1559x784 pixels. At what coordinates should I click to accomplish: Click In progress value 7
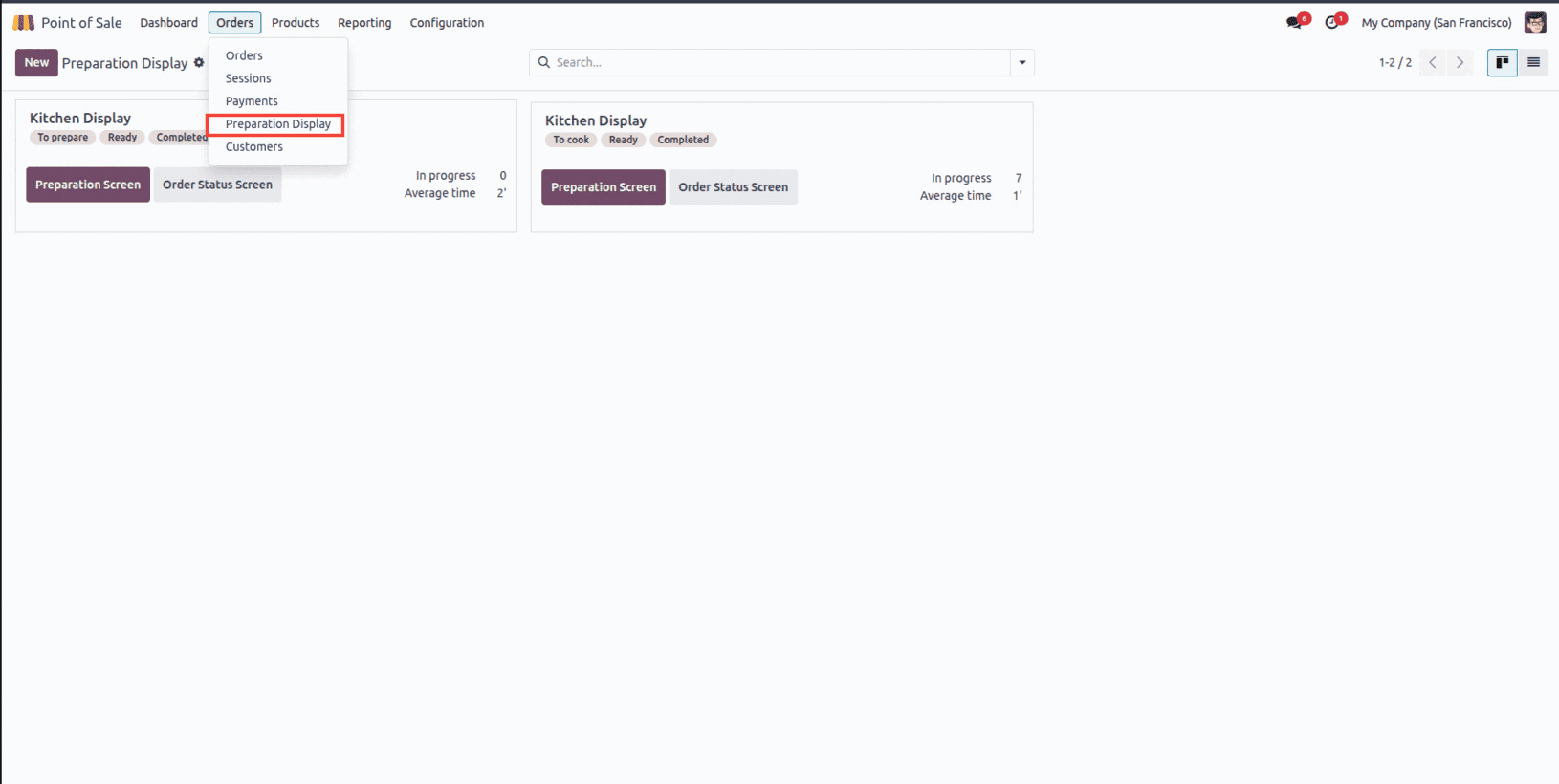1019,178
